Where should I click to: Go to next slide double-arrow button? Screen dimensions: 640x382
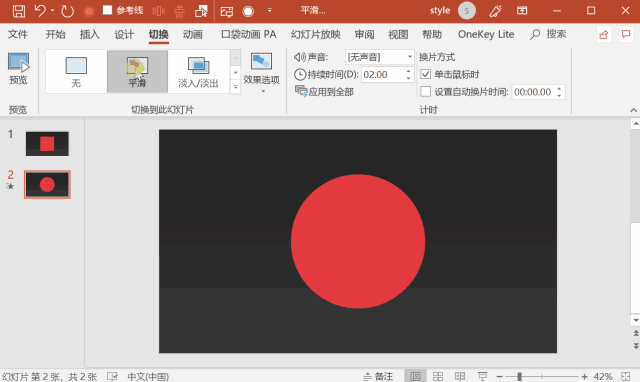636,346
